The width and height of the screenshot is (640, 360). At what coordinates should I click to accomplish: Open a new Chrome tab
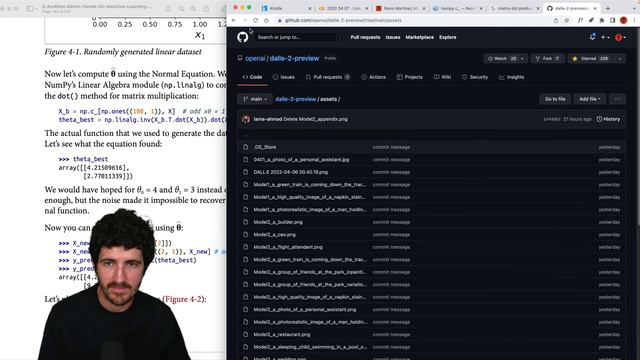coord(608,8)
